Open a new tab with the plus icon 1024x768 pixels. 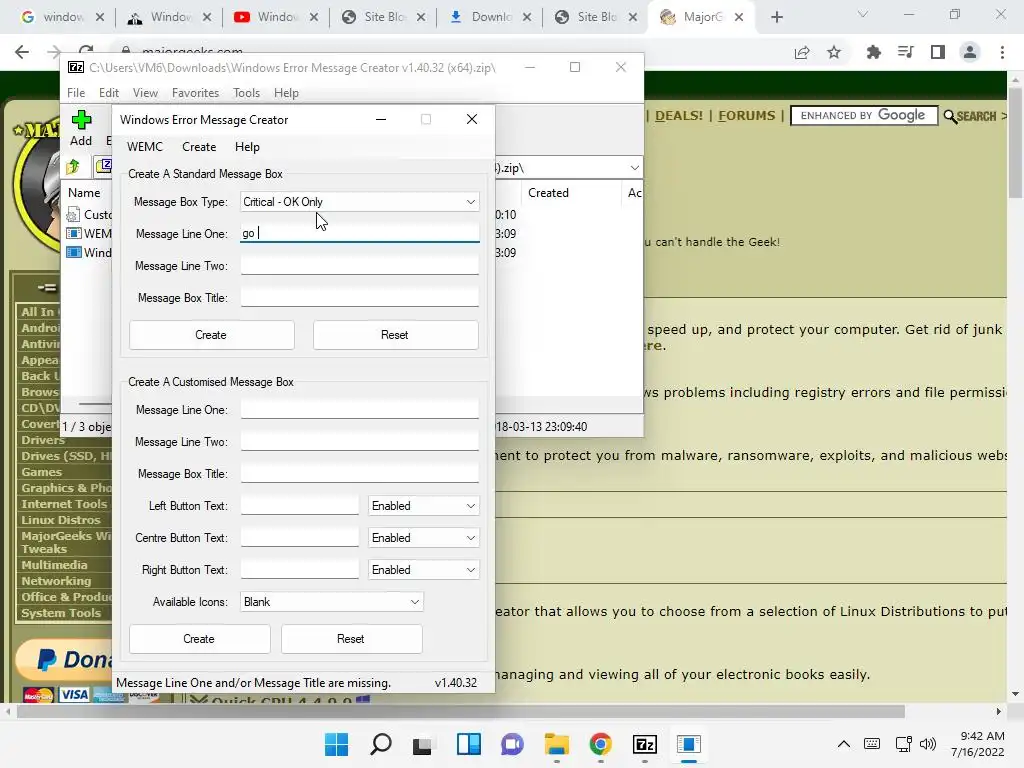point(776,18)
